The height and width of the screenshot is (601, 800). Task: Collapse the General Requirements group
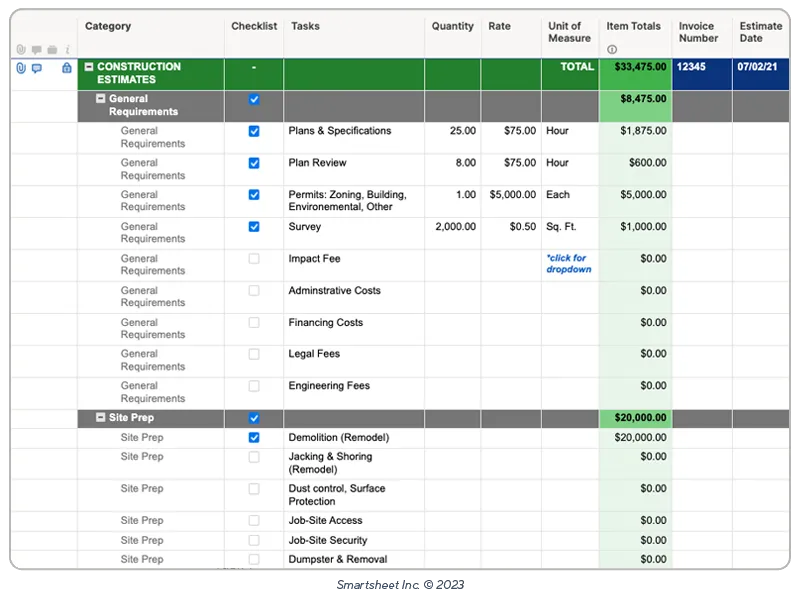(x=101, y=99)
